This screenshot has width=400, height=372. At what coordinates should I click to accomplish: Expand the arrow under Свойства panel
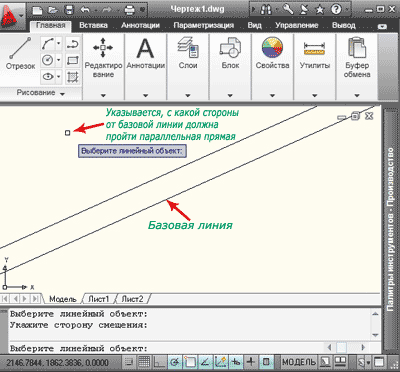click(272, 95)
